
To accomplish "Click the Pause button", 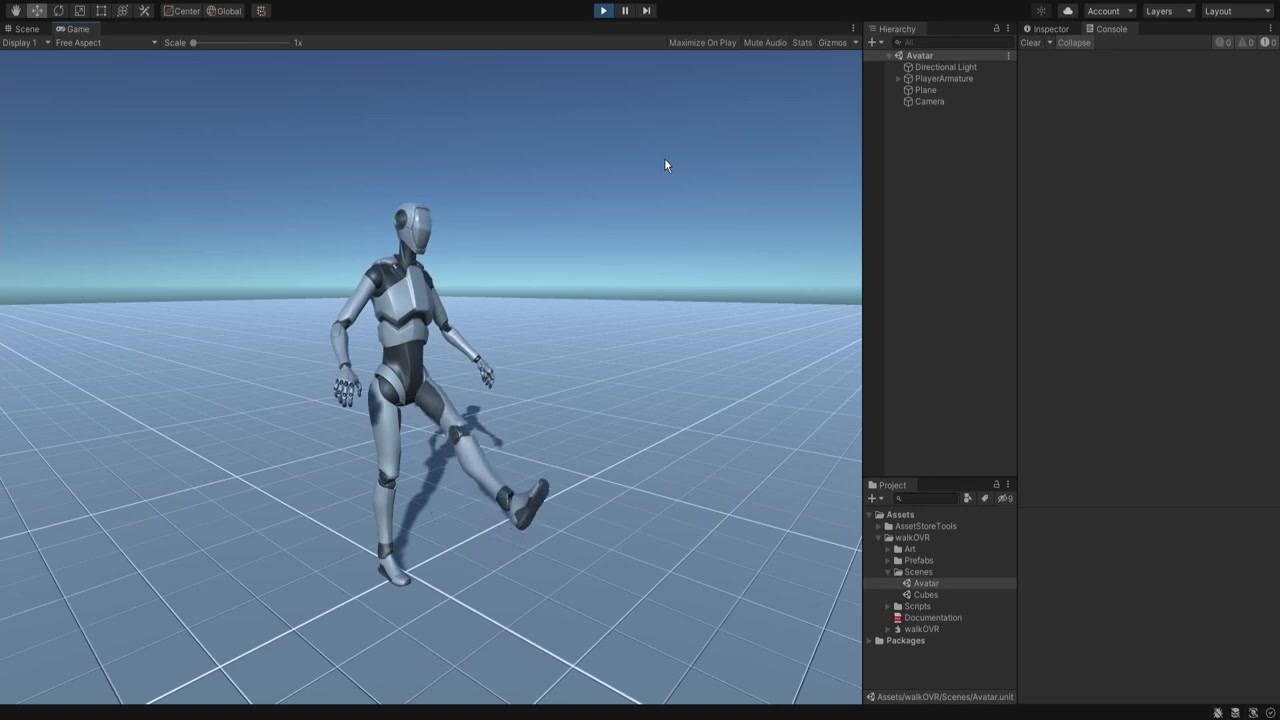I will click(625, 11).
